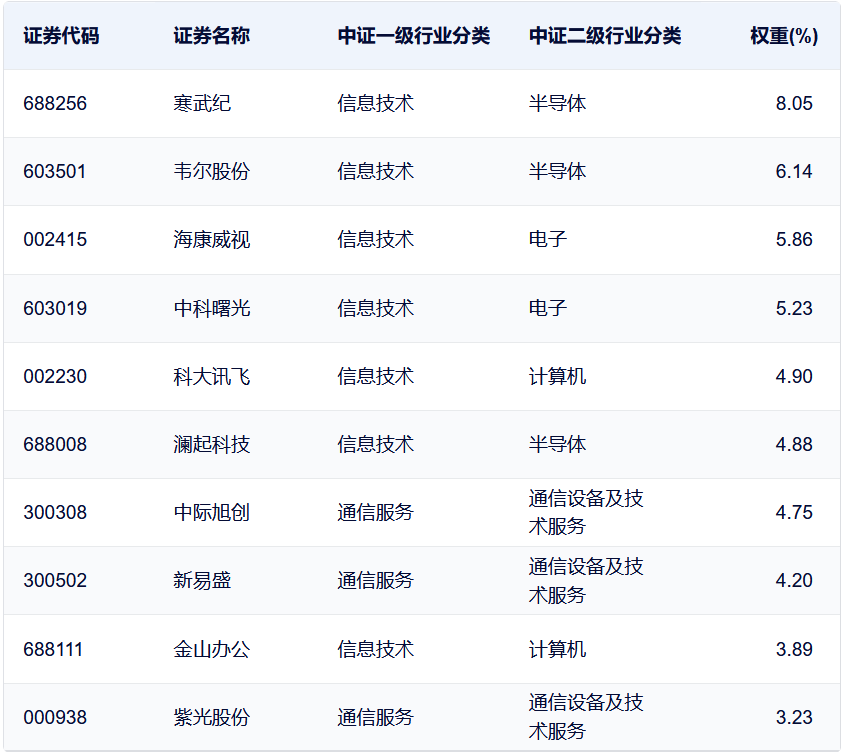Select the name 海康威视
The height and width of the screenshot is (754, 844).
click(x=212, y=239)
